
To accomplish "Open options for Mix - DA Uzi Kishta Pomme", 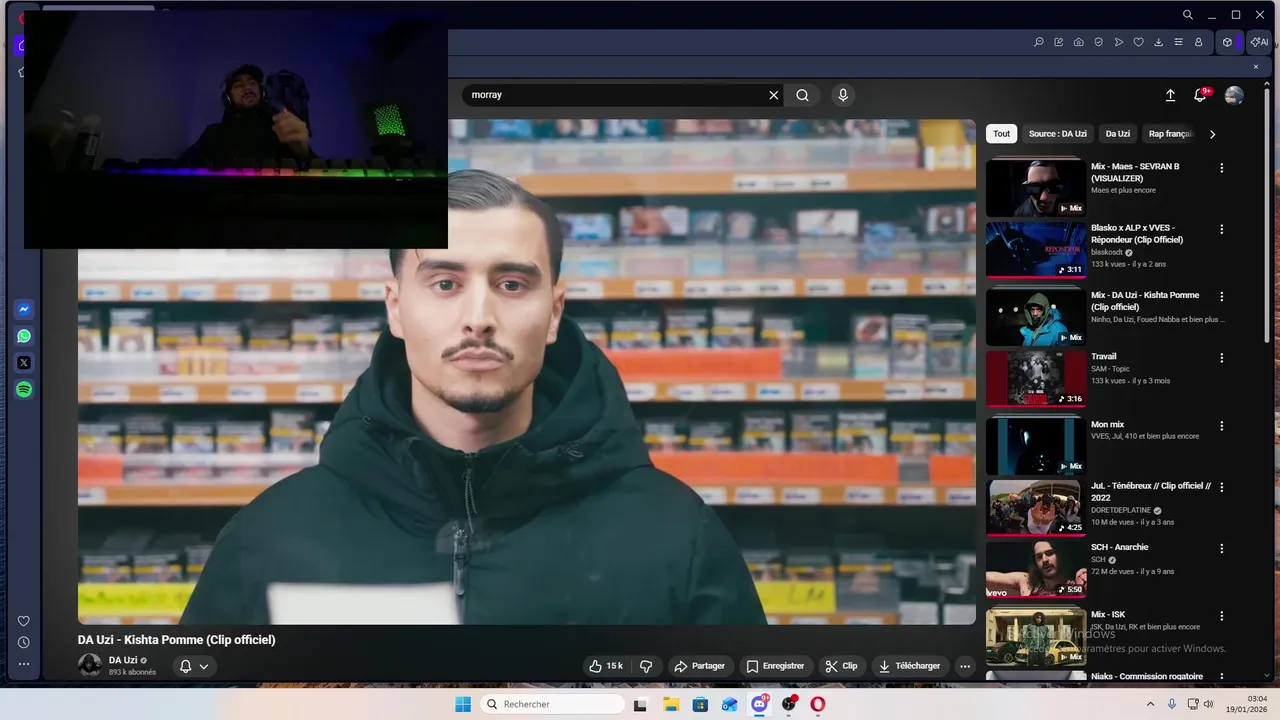I will click(1221, 297).
